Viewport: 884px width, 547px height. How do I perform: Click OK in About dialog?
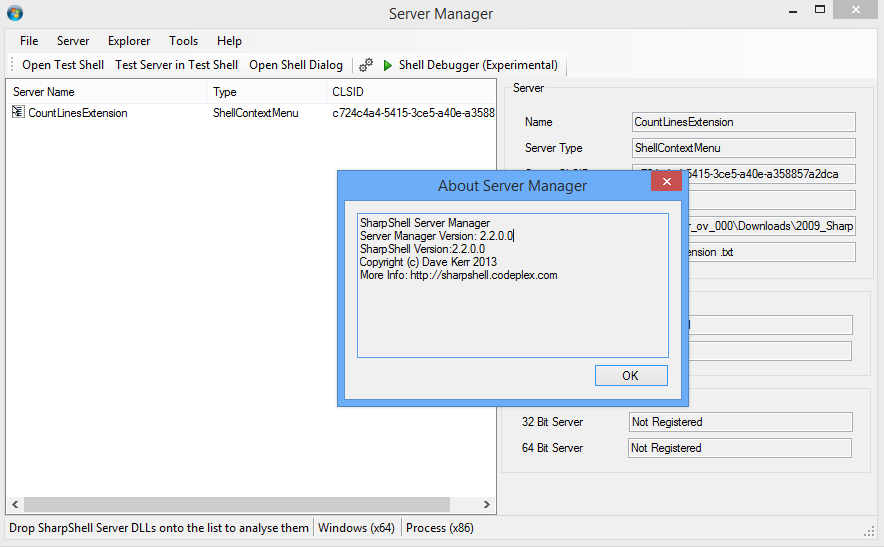(x=631, y=376)
